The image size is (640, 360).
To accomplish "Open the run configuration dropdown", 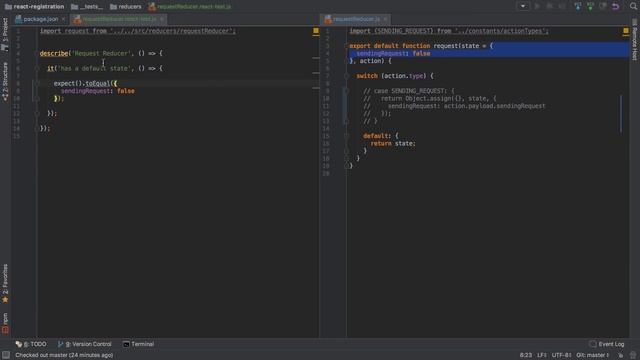I will [523, 6].
